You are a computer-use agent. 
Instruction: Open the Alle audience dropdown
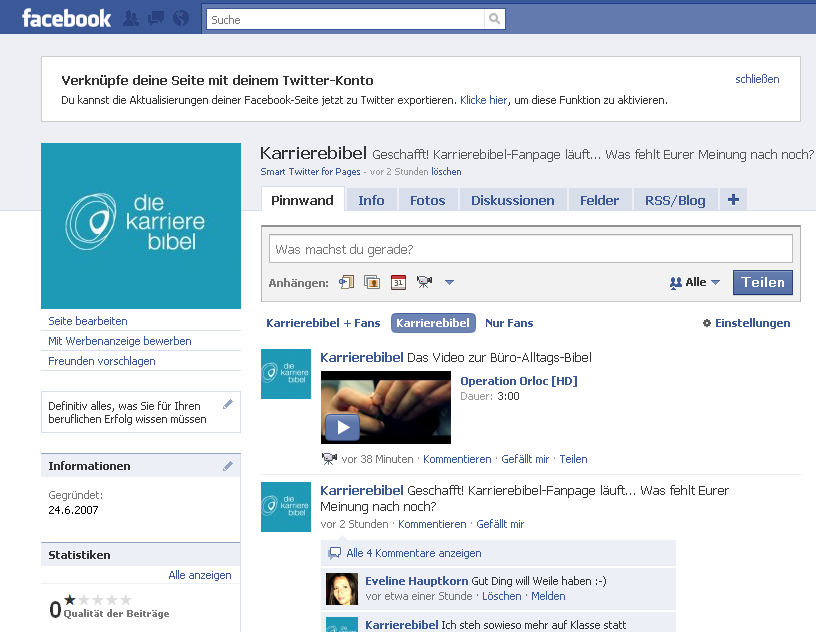(695, 282)
